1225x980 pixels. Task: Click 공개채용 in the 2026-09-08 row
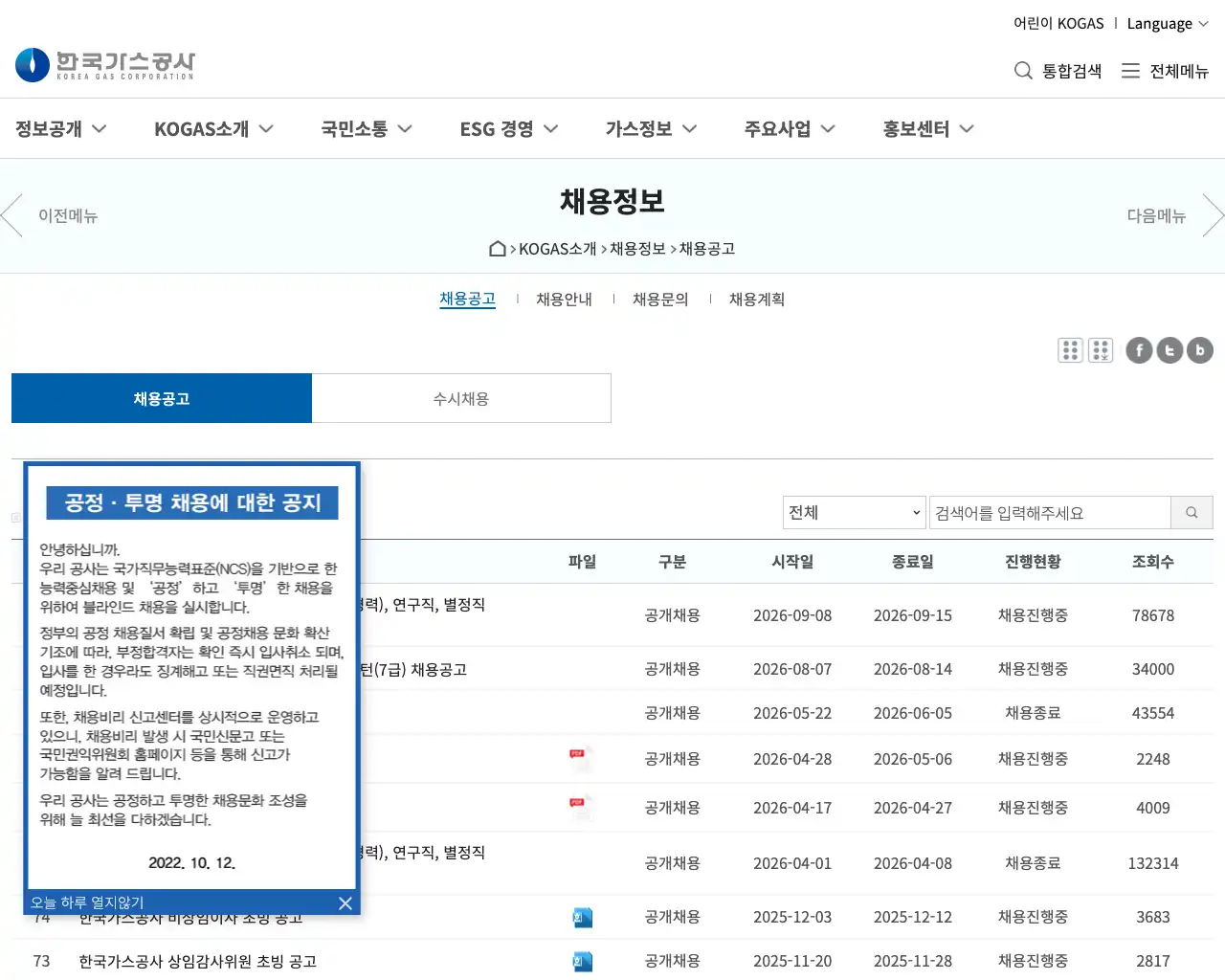(672, 615)
